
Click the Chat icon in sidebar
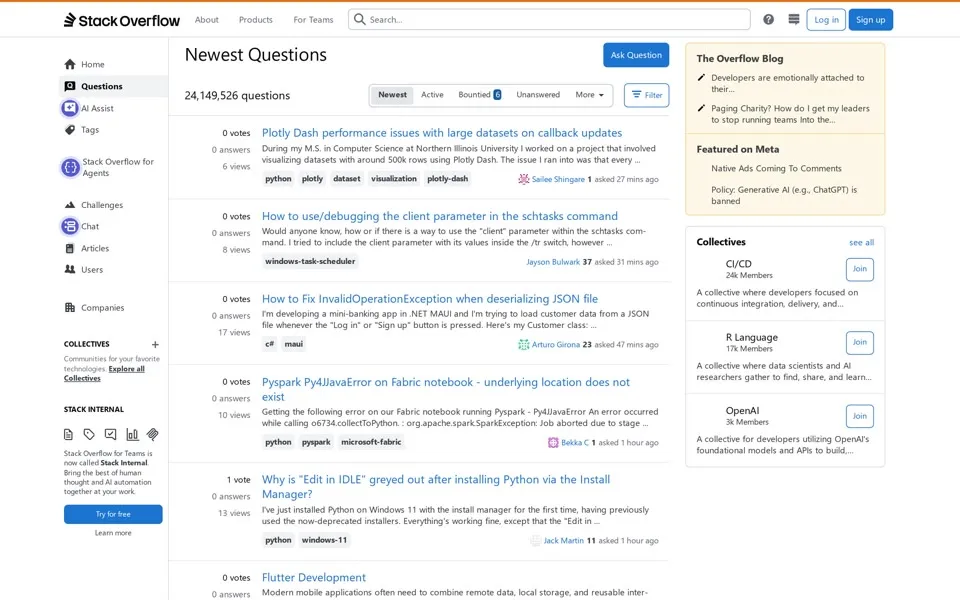[70, 227]
